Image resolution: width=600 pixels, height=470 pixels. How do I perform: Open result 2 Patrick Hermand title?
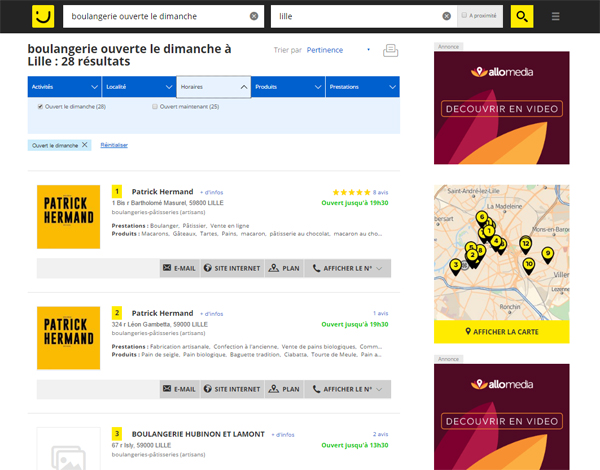[162, 313]
